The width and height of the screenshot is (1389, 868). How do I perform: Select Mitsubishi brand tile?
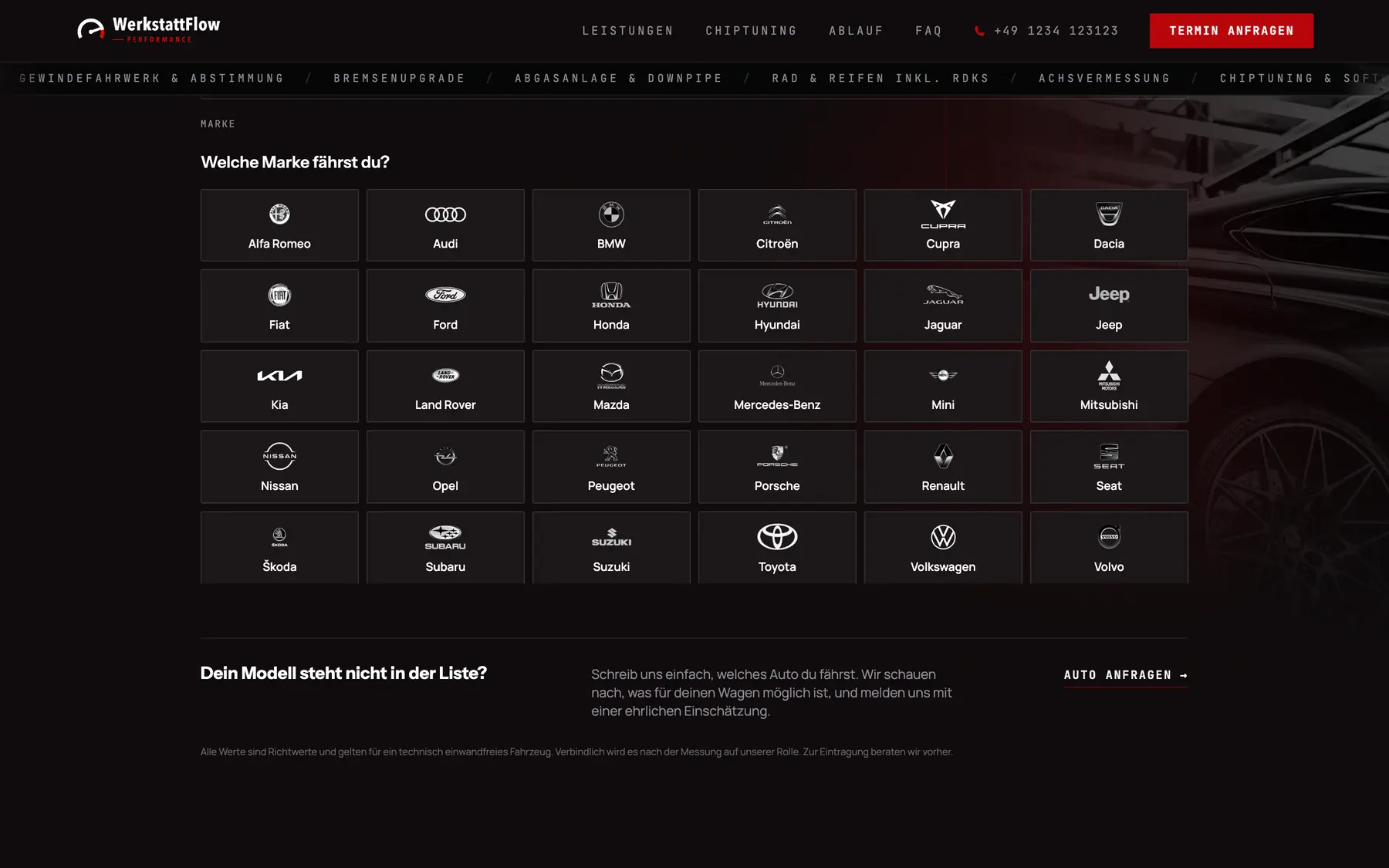coord(1109,387)
